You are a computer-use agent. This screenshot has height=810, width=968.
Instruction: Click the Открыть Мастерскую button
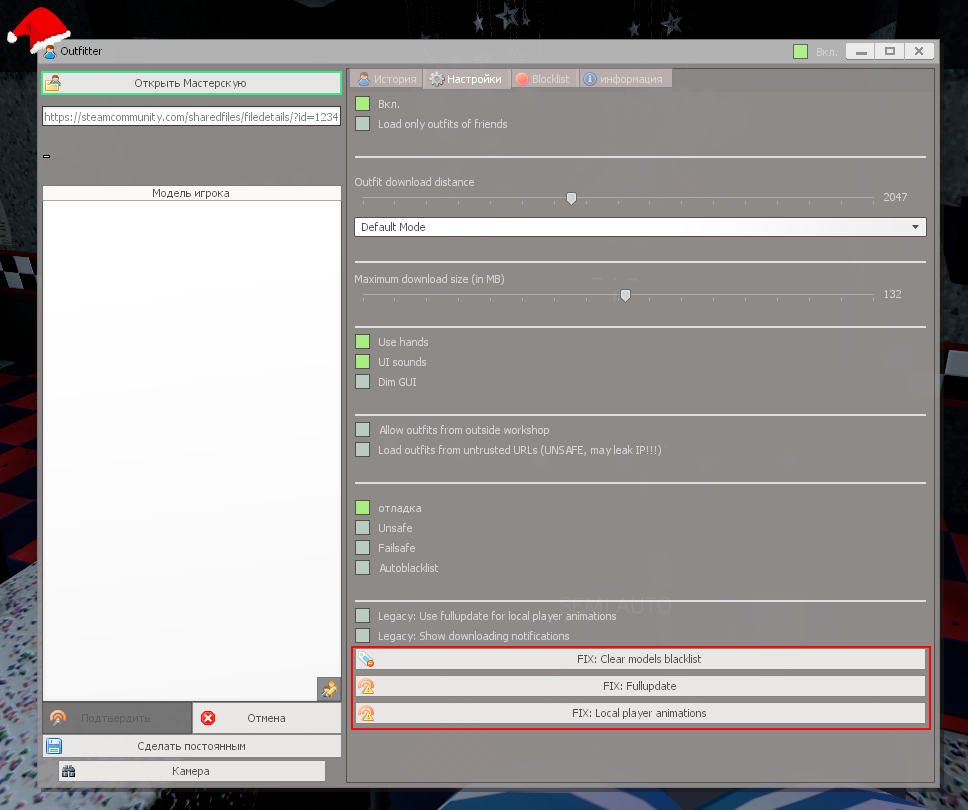click(191, 83)
